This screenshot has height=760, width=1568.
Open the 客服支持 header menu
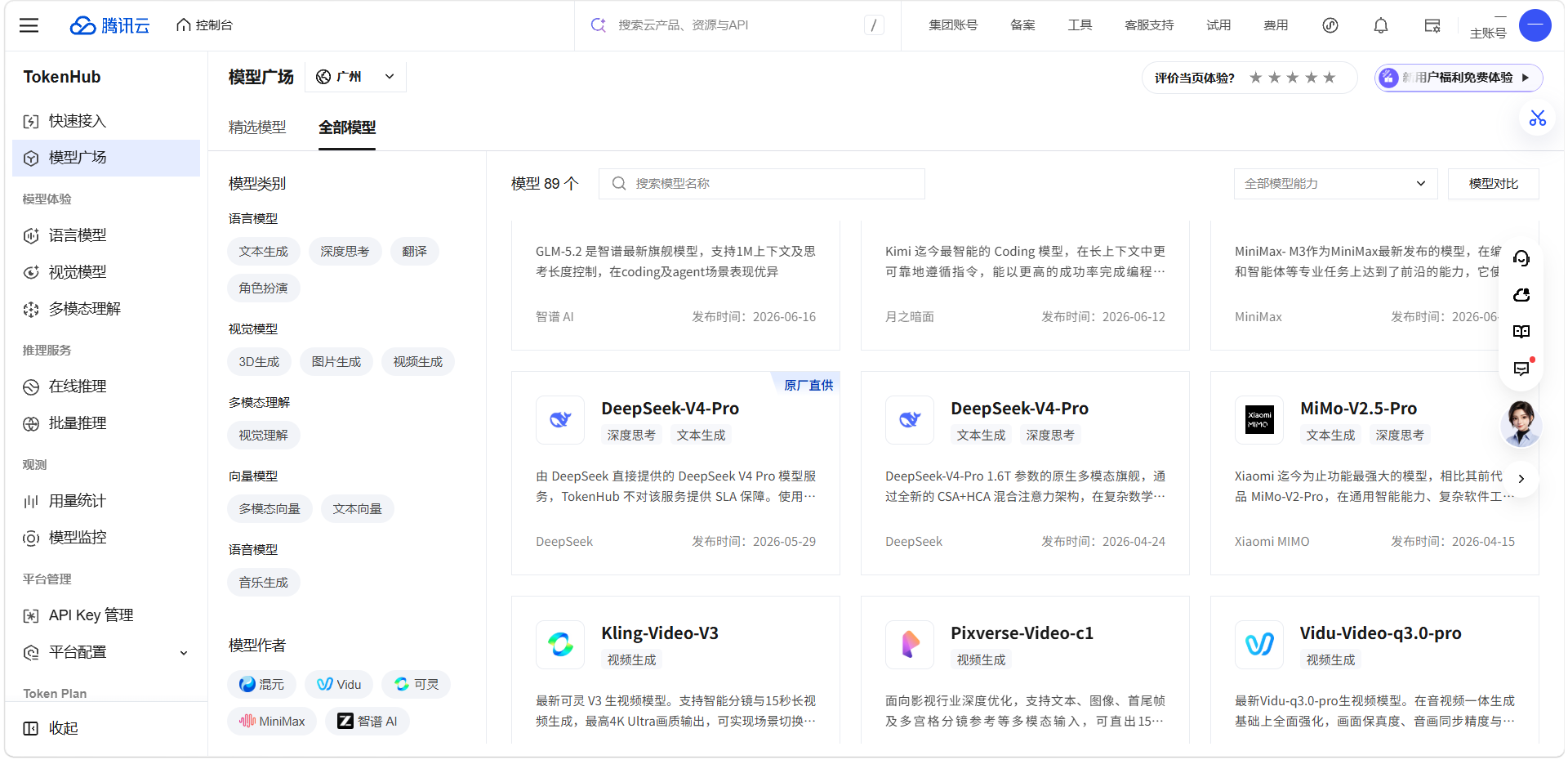[1149, 25]
